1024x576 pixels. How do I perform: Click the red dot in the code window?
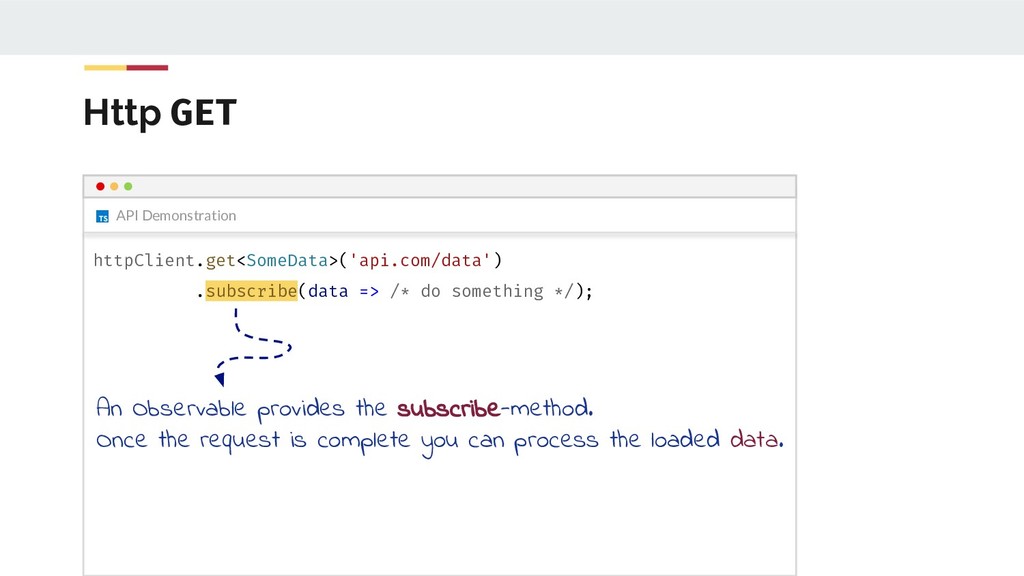(x=100, y=186)
